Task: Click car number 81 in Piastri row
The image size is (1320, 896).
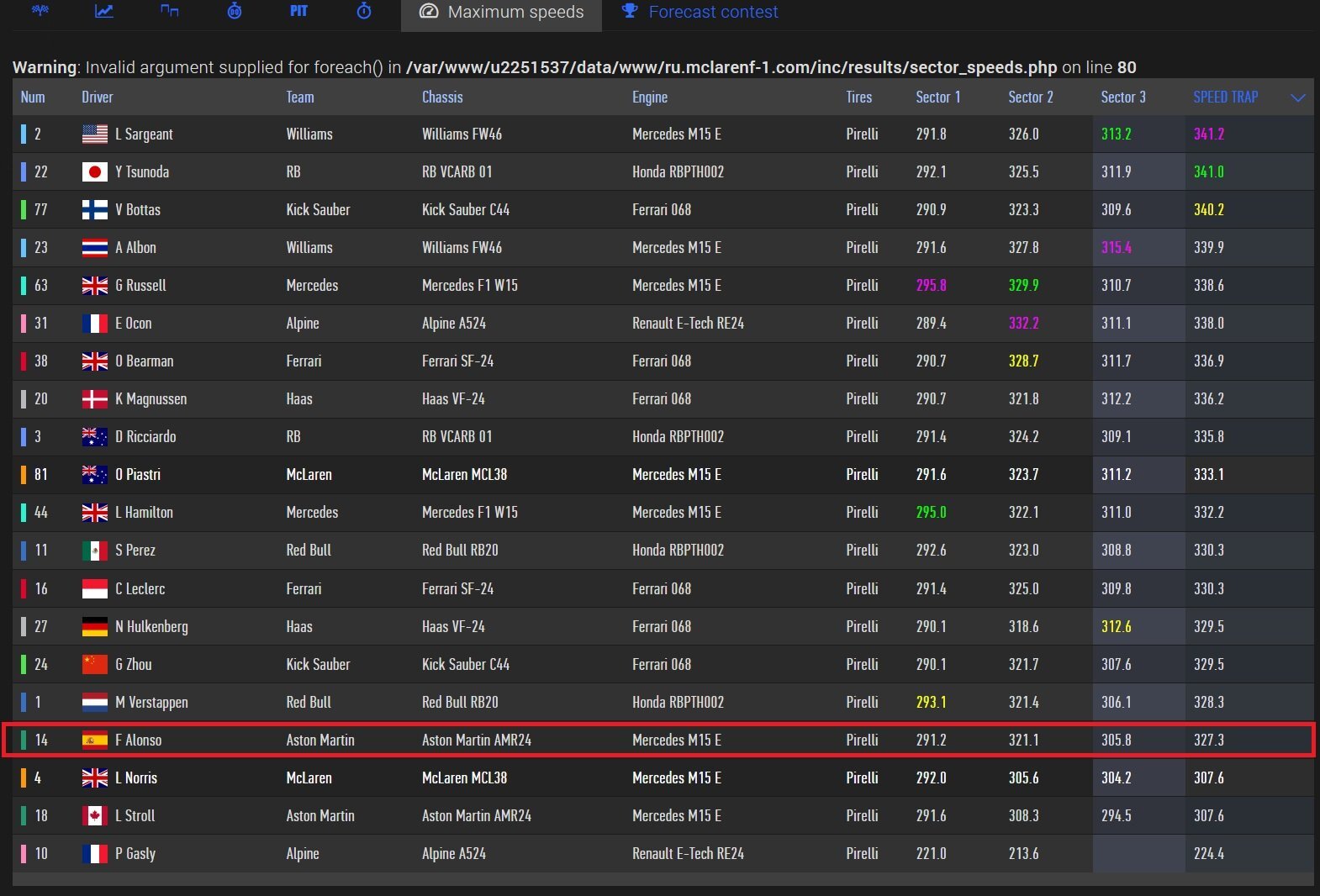Action: [40, 474]
